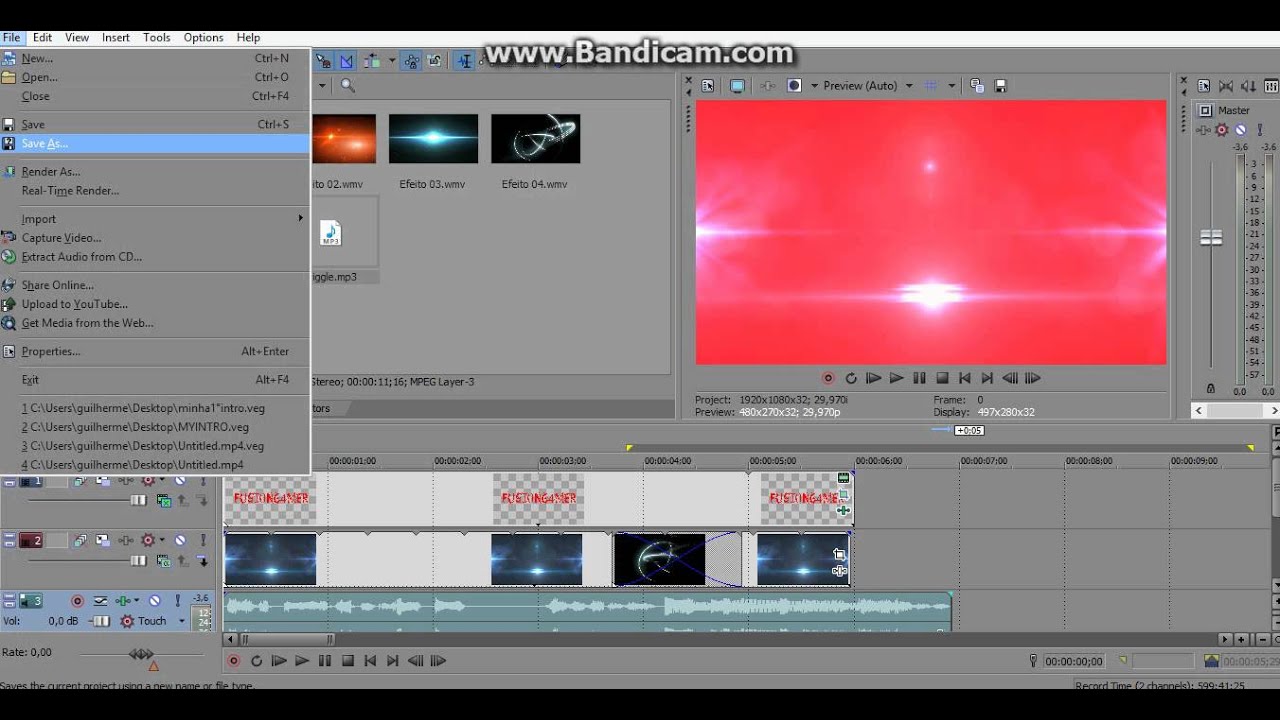Click Split Screen View icon in preview

tap(795, 86)
